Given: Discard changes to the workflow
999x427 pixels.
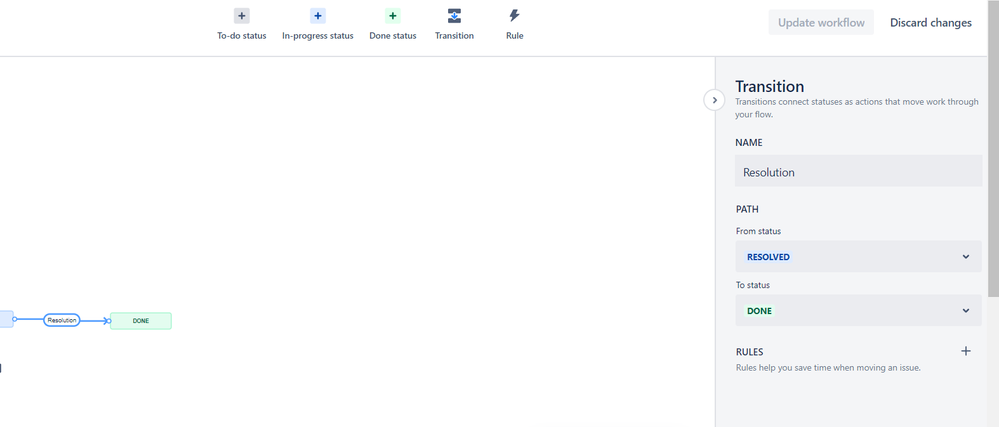Looking at the screenshot, I should click(x=930, y=23).
